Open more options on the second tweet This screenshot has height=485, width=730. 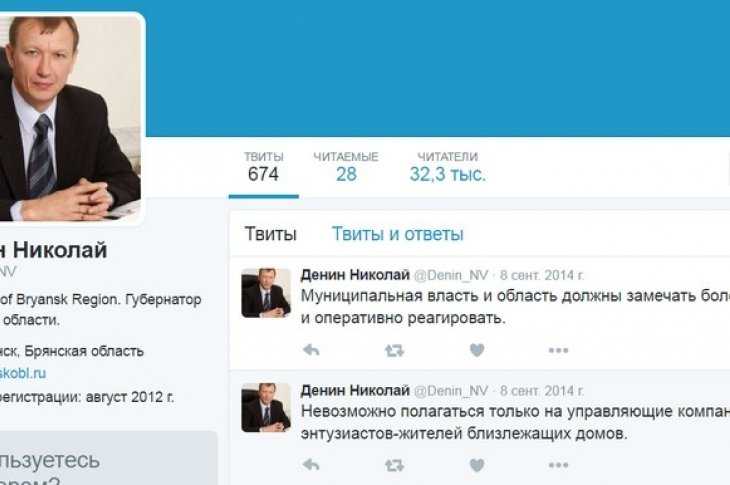point(558,465)
